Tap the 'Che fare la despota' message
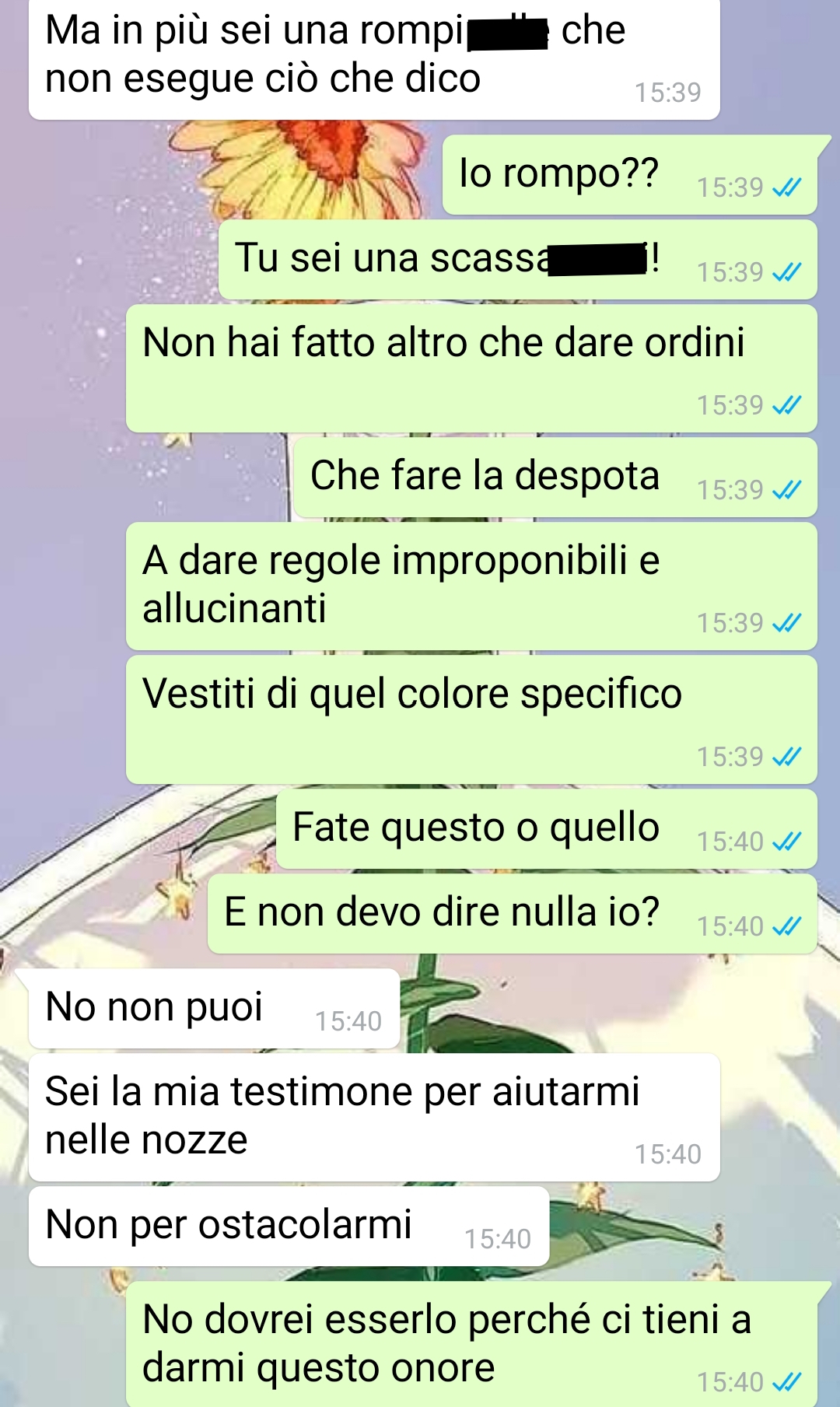Viewport: 840px width, 1407px height. pos(555,478)
